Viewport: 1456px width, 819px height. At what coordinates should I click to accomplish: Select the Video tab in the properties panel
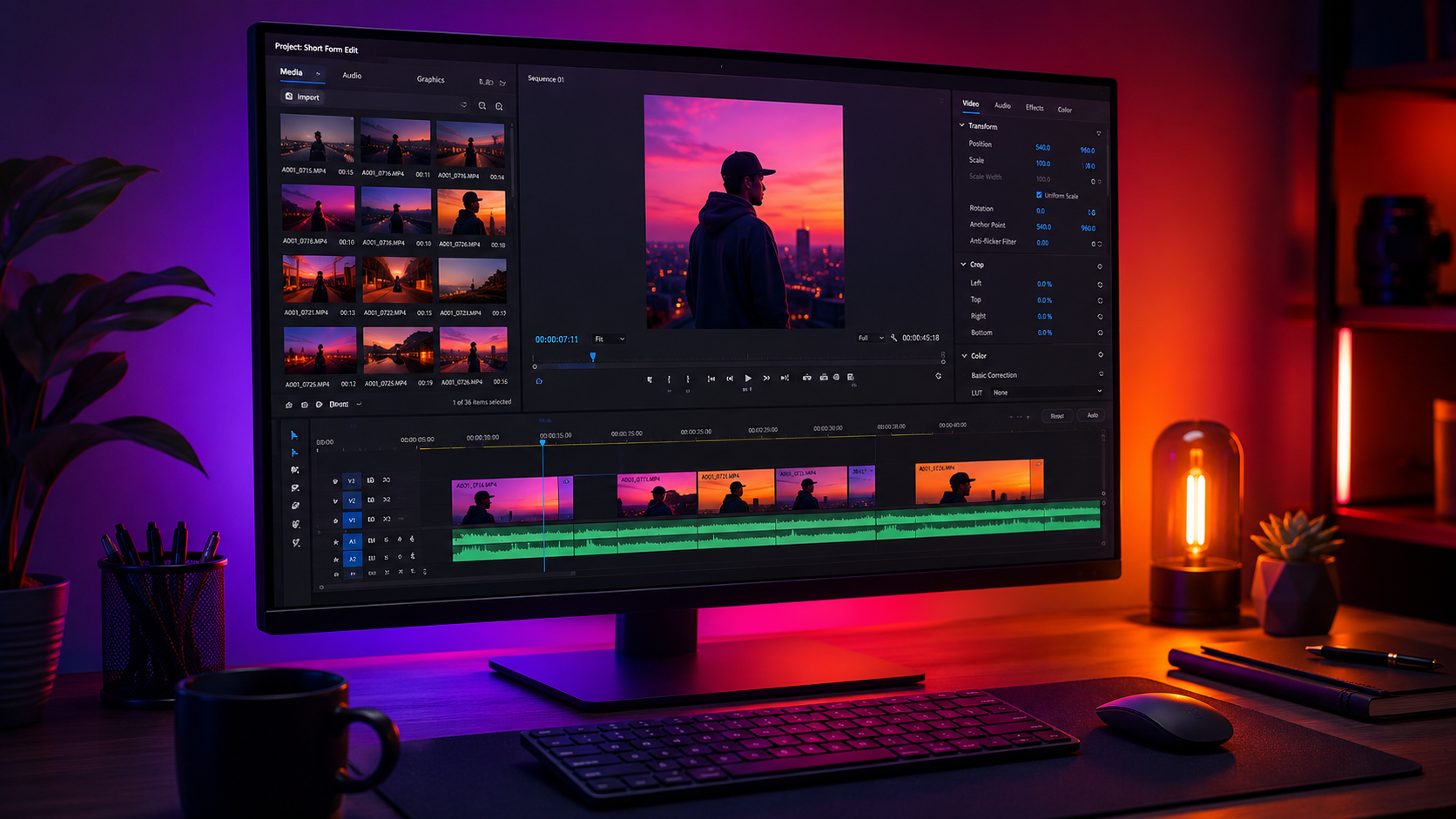970,104
